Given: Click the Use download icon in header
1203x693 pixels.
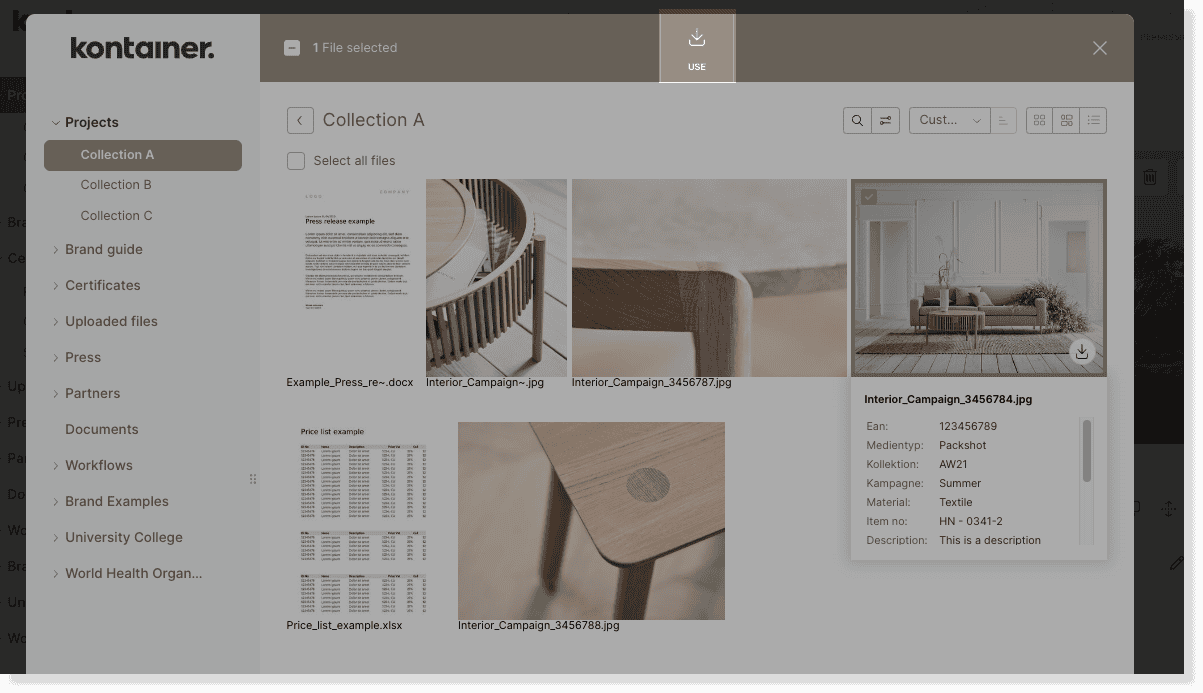Looking at the screenshot, I should 697,47.
